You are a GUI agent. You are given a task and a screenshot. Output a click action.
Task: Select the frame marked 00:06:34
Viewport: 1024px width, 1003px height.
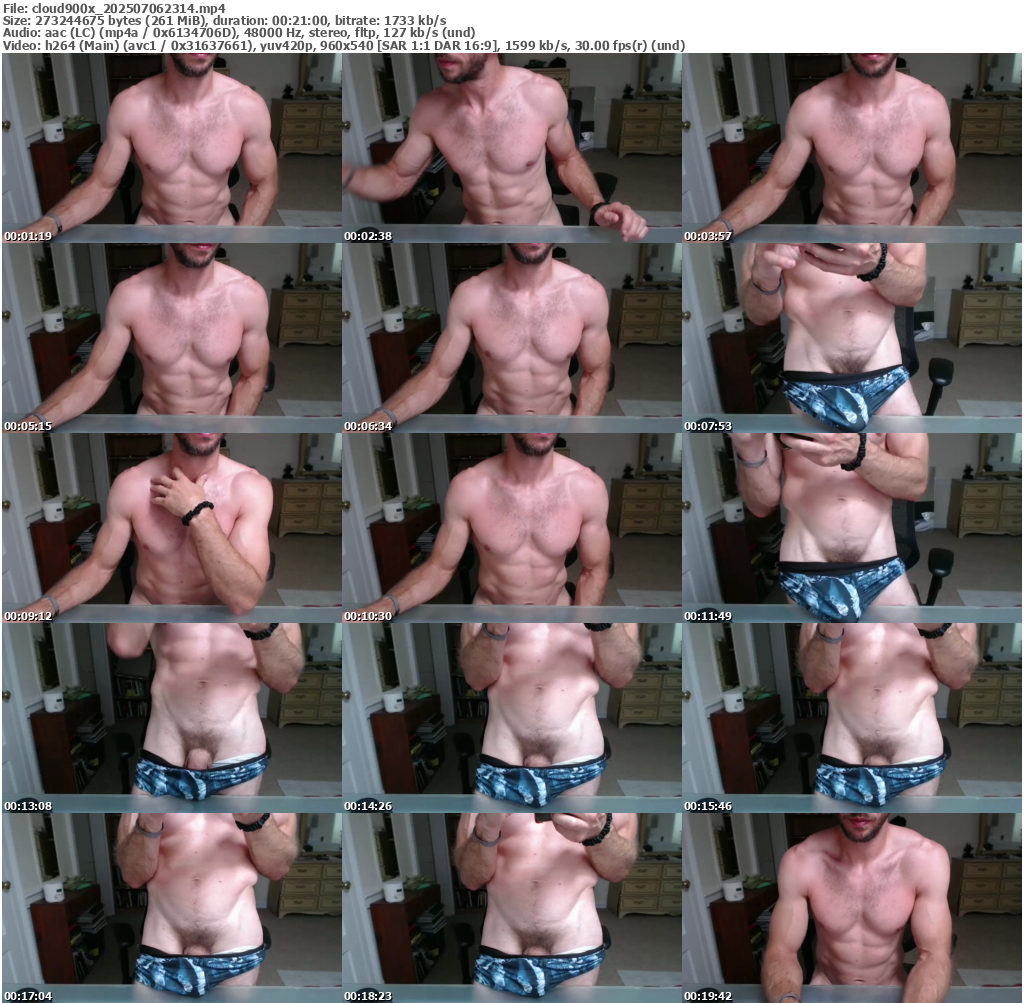tap(512, 338)
